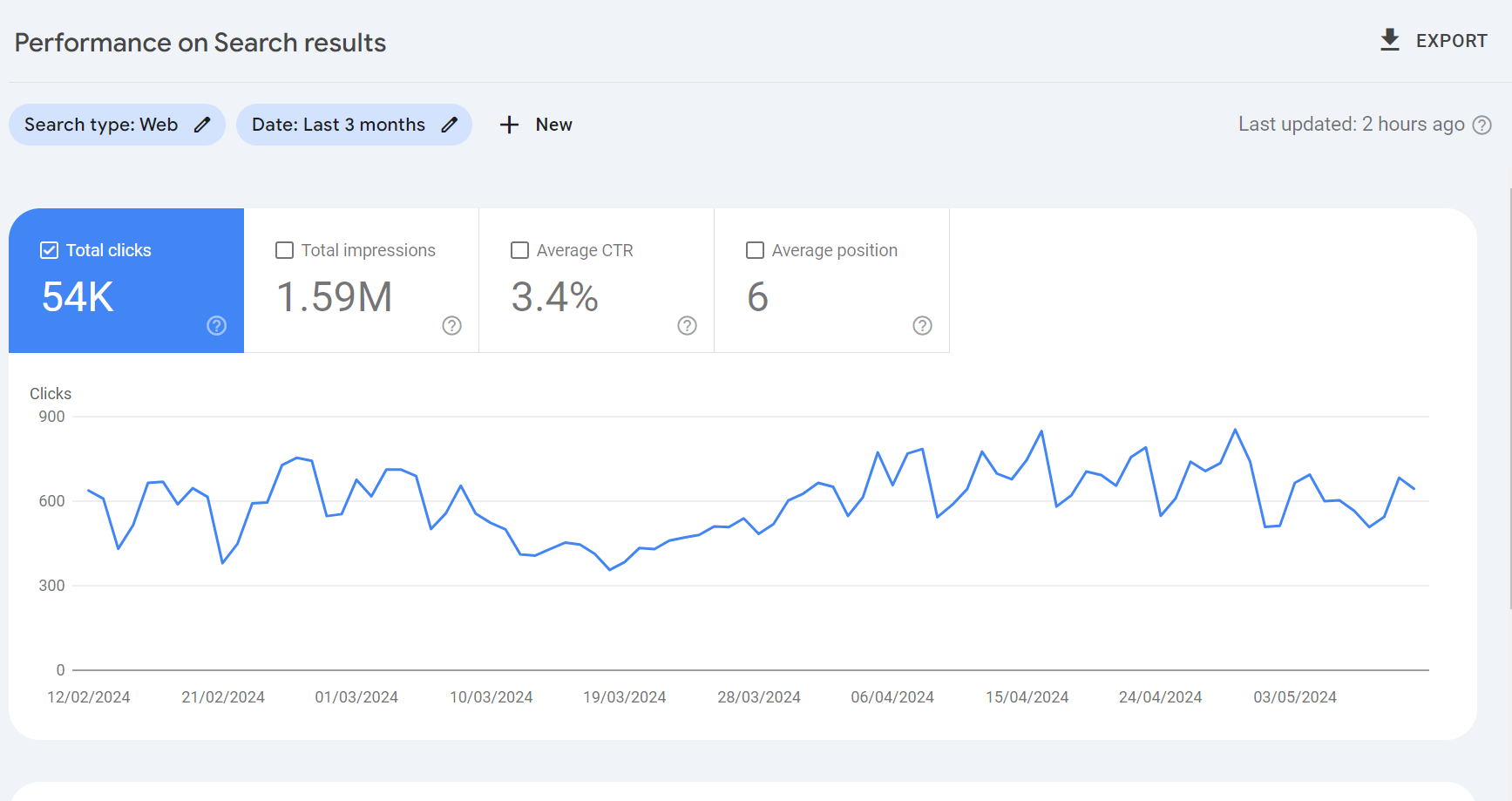
Task: Tick the Average CTR checkbox
Action: point(519,250)
